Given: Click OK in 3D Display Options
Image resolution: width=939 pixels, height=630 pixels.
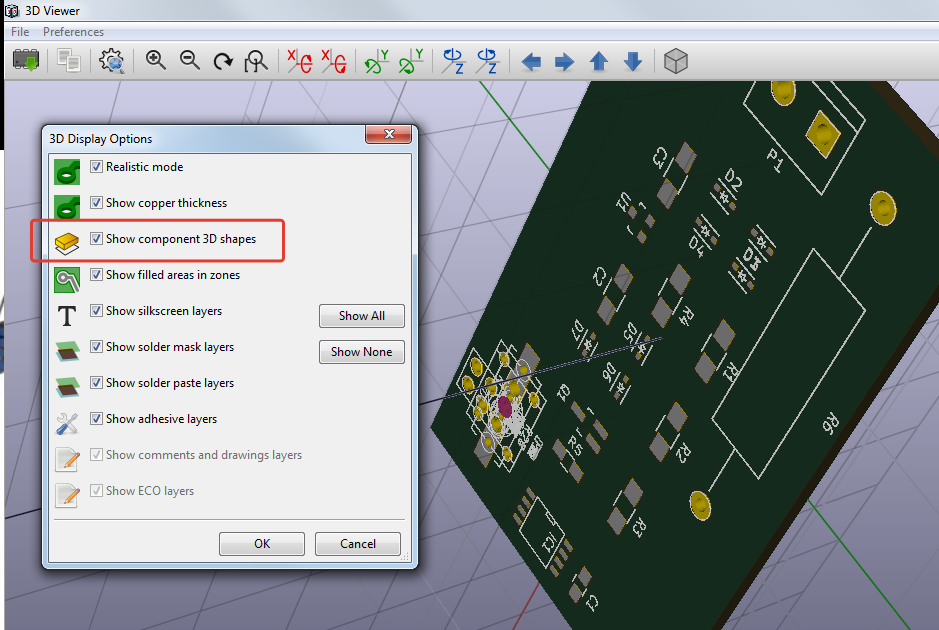Looking at the screenshot, I should [262, 544].
